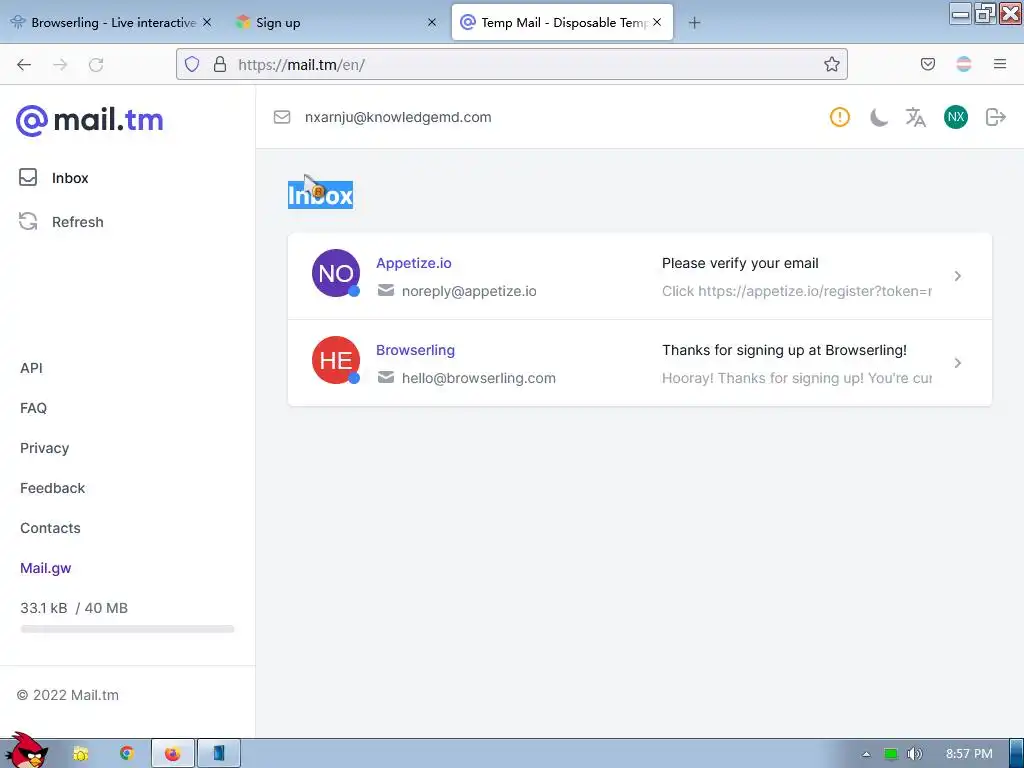Click the green network tray icon
Screen dimensions: 1024x768
pos(891,754)
